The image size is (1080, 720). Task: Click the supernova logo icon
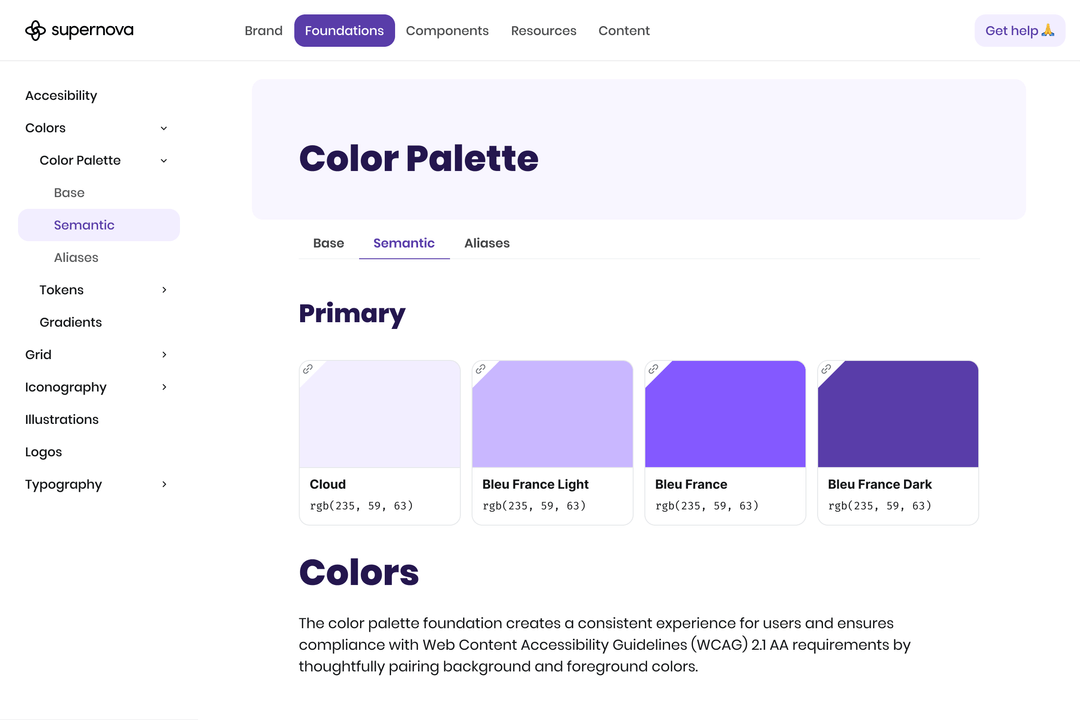(34, 30)
